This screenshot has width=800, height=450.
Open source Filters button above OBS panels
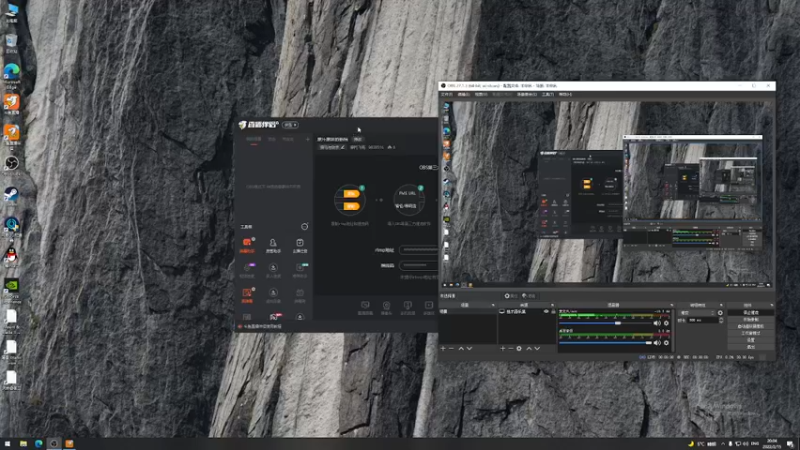coord(529,296)
